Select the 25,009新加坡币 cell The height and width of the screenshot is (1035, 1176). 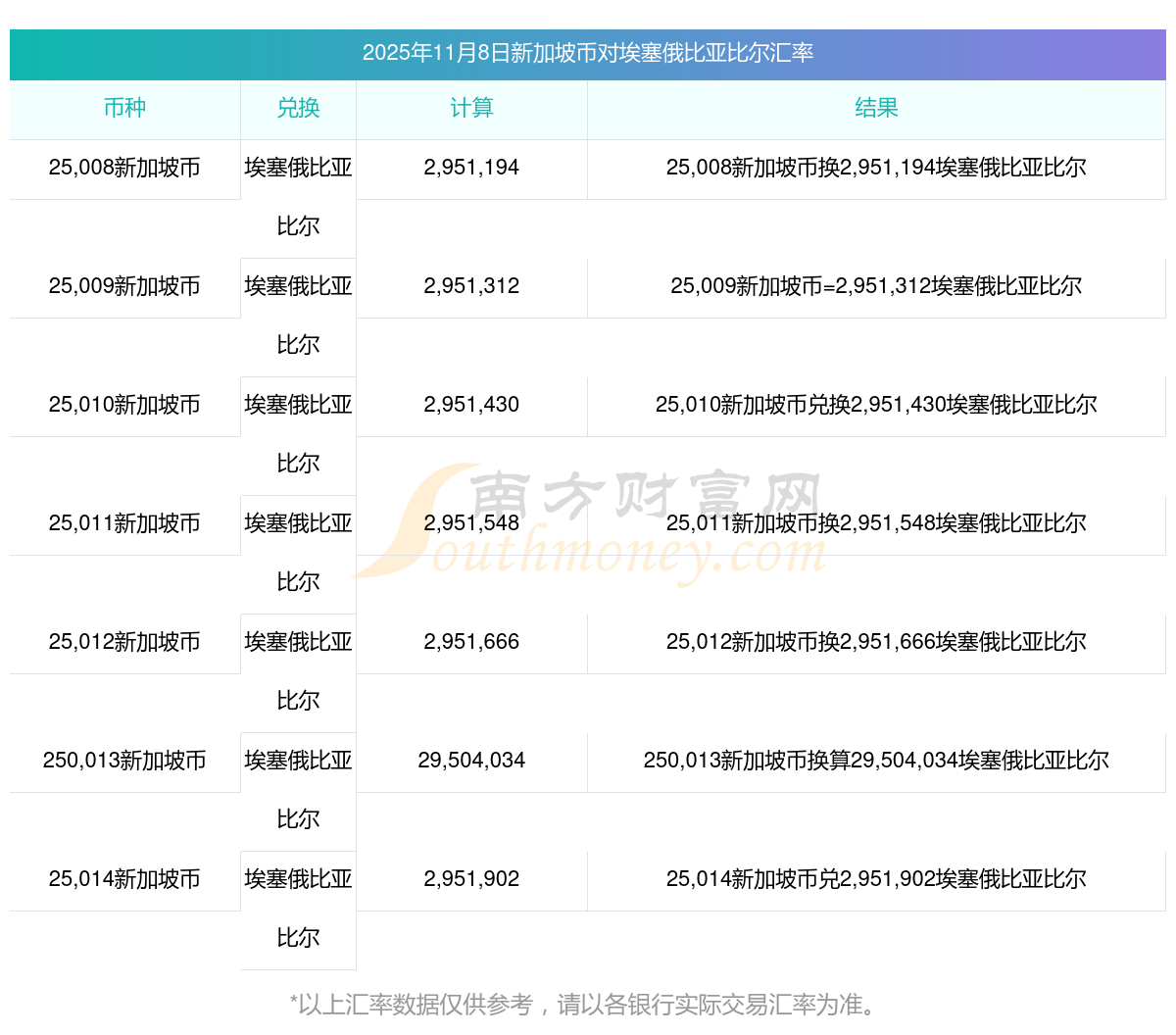124,286
